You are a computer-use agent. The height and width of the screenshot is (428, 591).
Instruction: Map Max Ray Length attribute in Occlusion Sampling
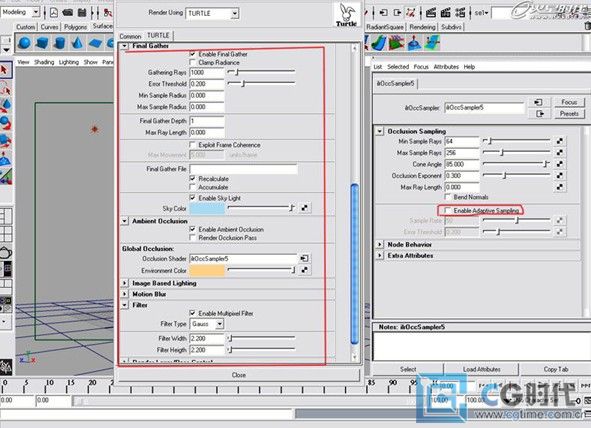click(560, 187)
